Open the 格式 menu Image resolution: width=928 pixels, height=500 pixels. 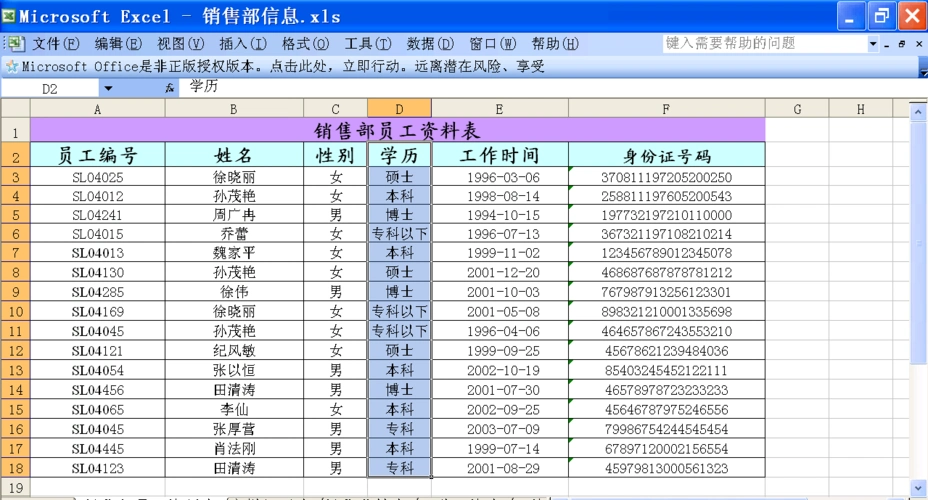click(x=305, y=44)
